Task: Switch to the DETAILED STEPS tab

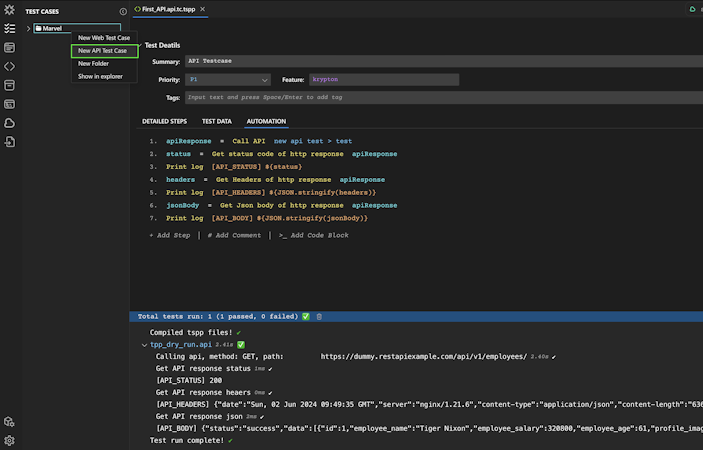Action: coord(164,121)
